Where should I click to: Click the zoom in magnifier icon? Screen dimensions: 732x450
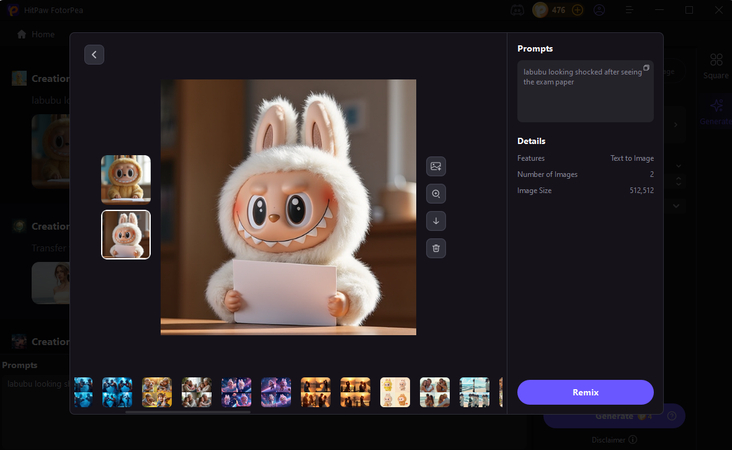(436, 194)
